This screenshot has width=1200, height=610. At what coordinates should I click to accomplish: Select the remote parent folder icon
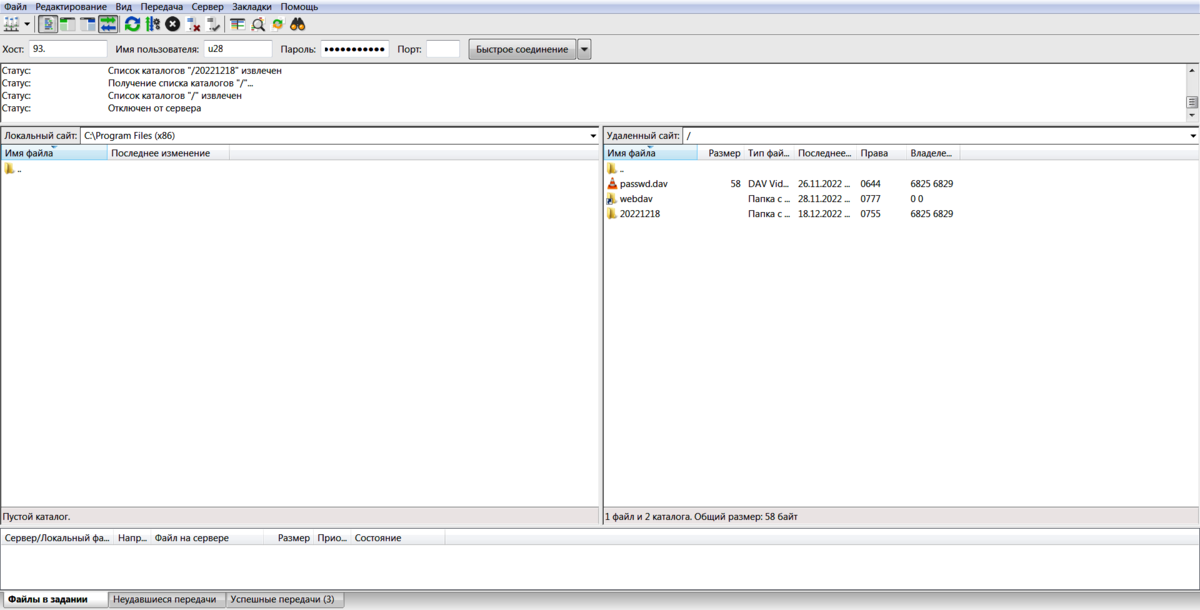pos(612,169)
